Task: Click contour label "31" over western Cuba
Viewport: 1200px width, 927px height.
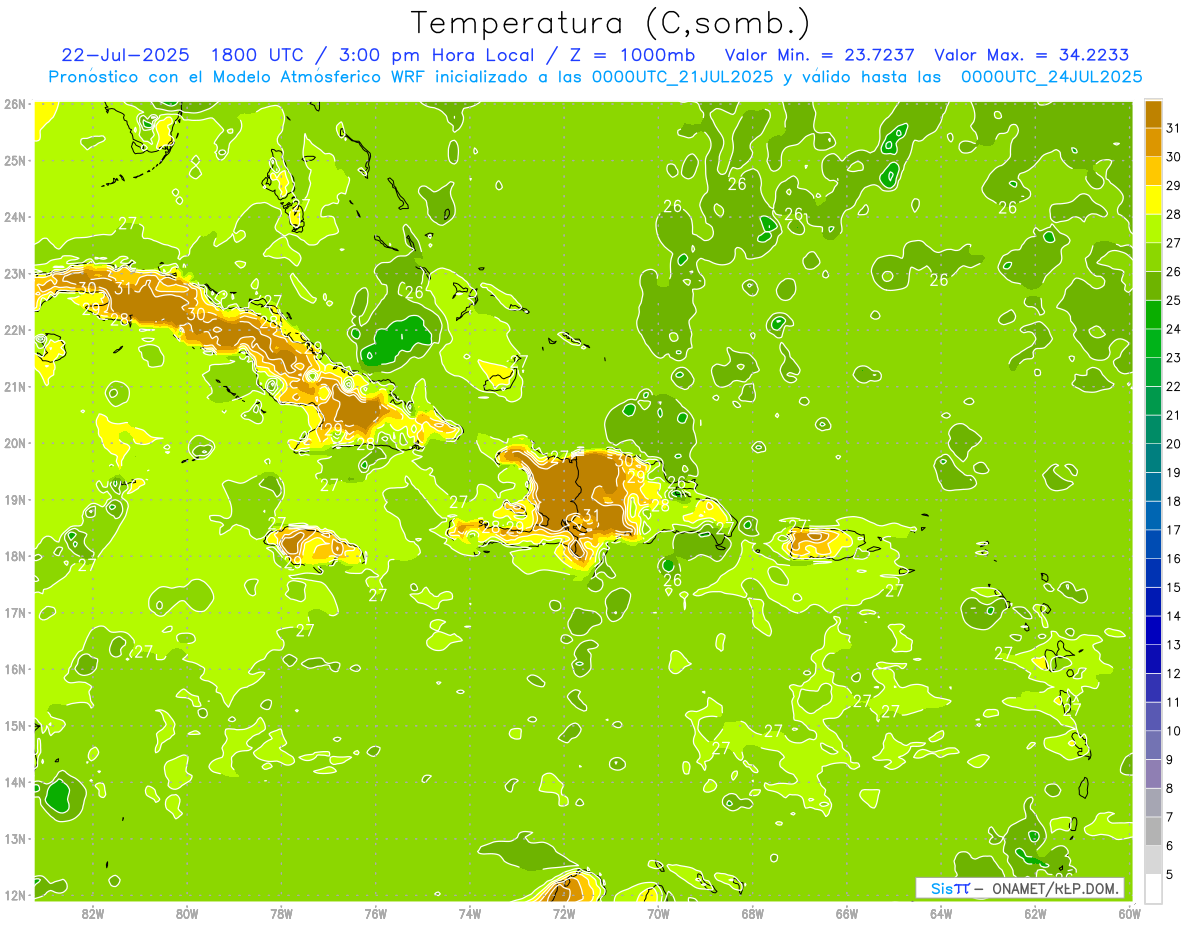Action: [x=123, y=289]
